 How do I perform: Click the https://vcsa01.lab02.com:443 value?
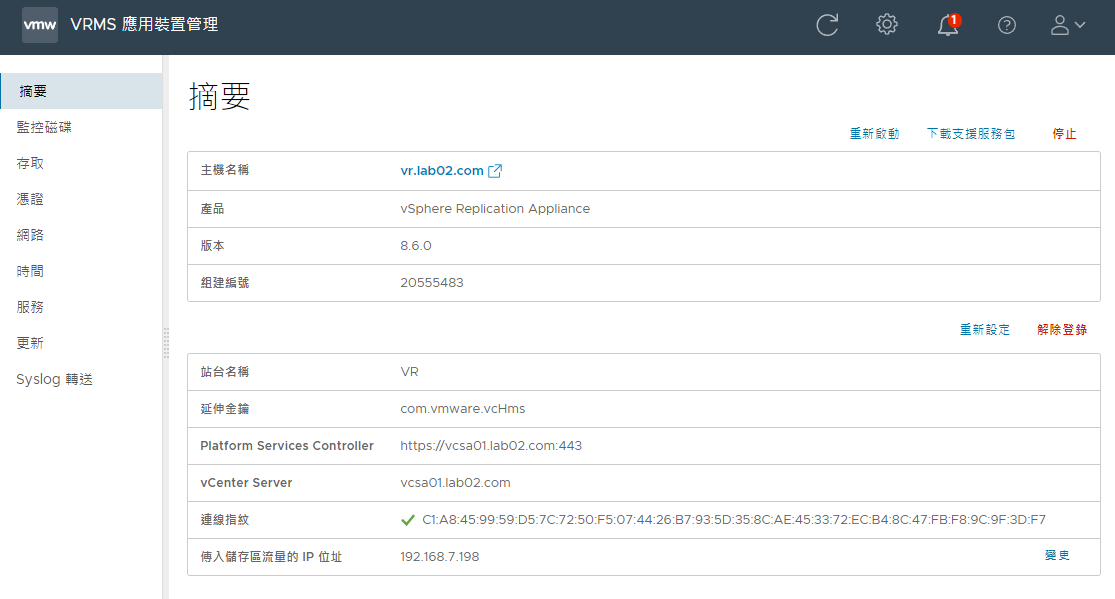point(491,446)
